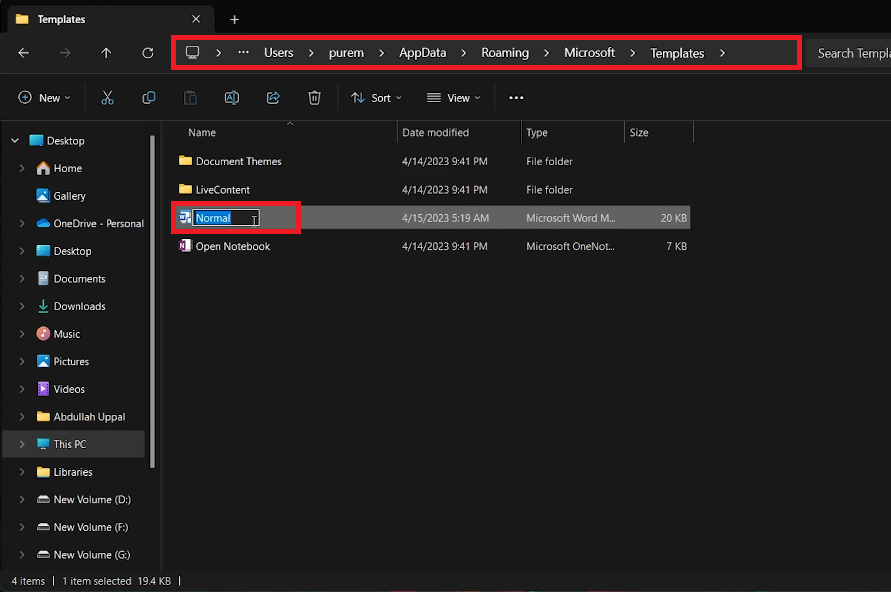Navigate back with the back arrow

point(24,53)
